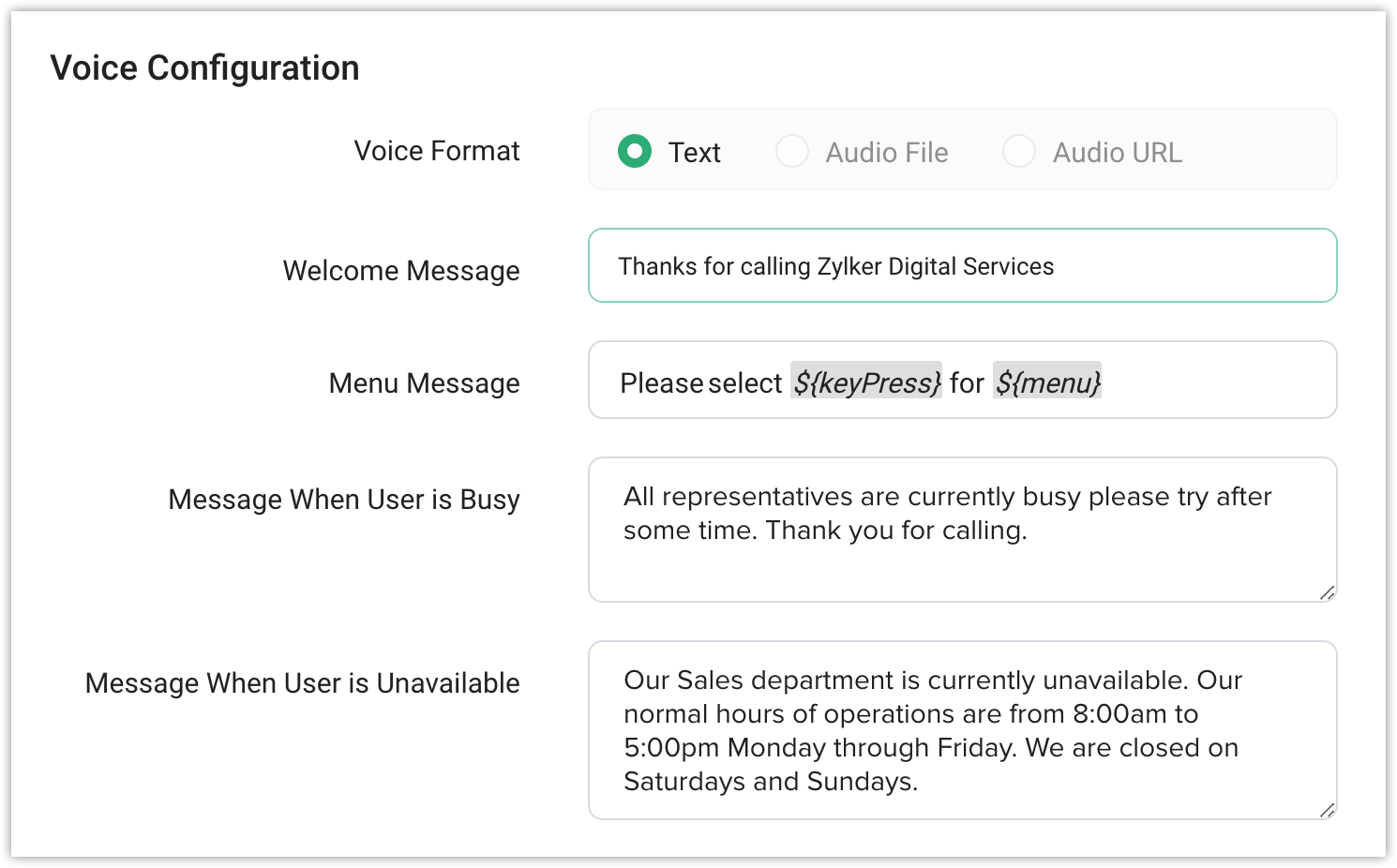
Task: Click the Message When User is Busy label
Action: (x=343, y=500)
